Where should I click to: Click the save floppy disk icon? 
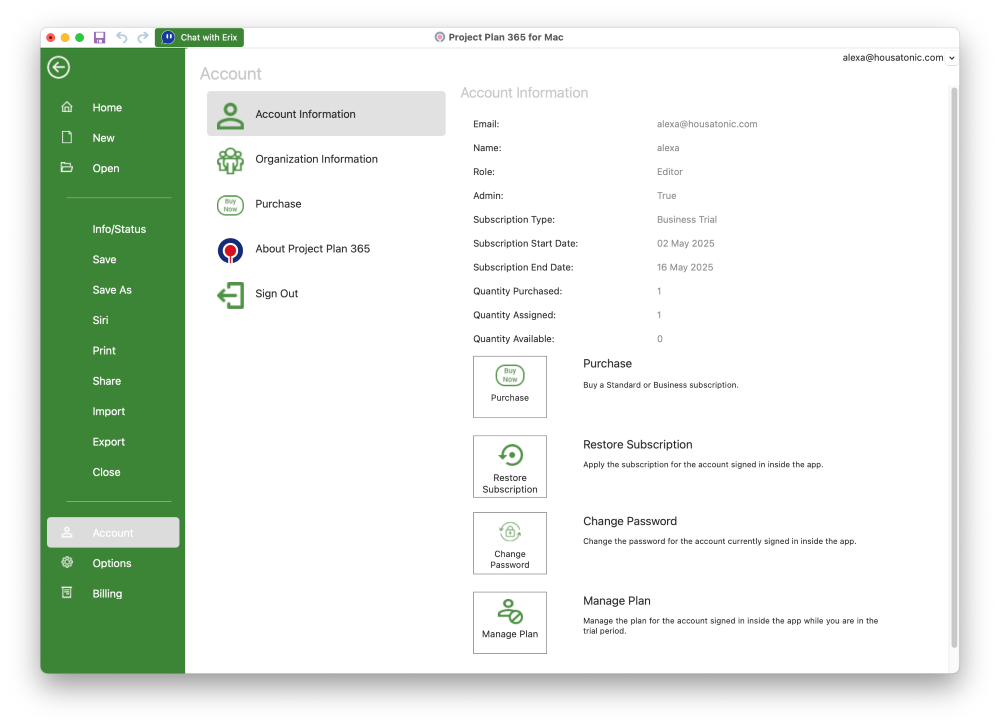(99, 38)
